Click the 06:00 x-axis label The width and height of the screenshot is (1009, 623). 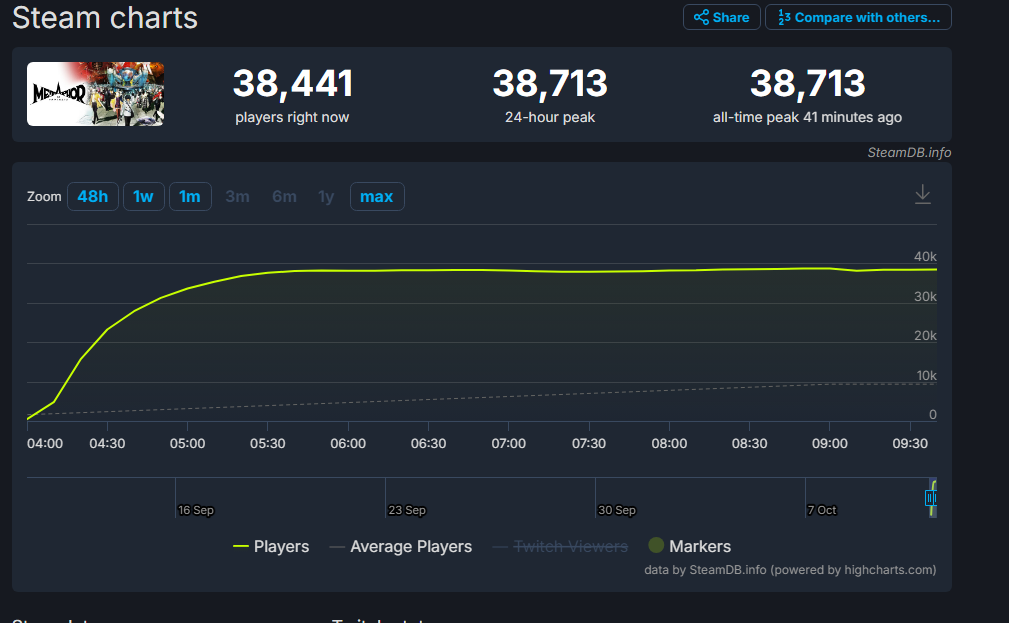(348, 443)
